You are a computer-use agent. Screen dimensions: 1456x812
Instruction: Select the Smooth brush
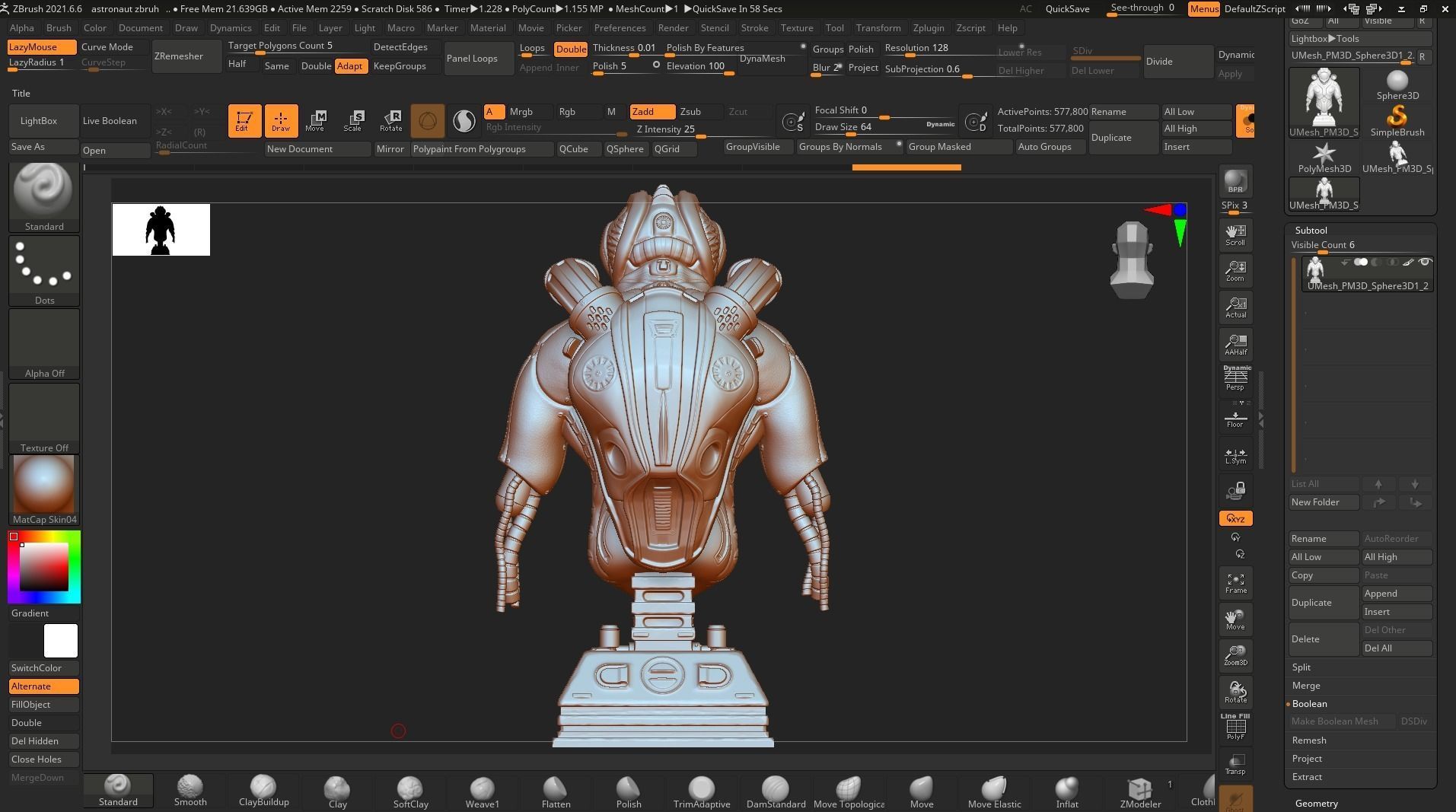click(x=190, y=791)
